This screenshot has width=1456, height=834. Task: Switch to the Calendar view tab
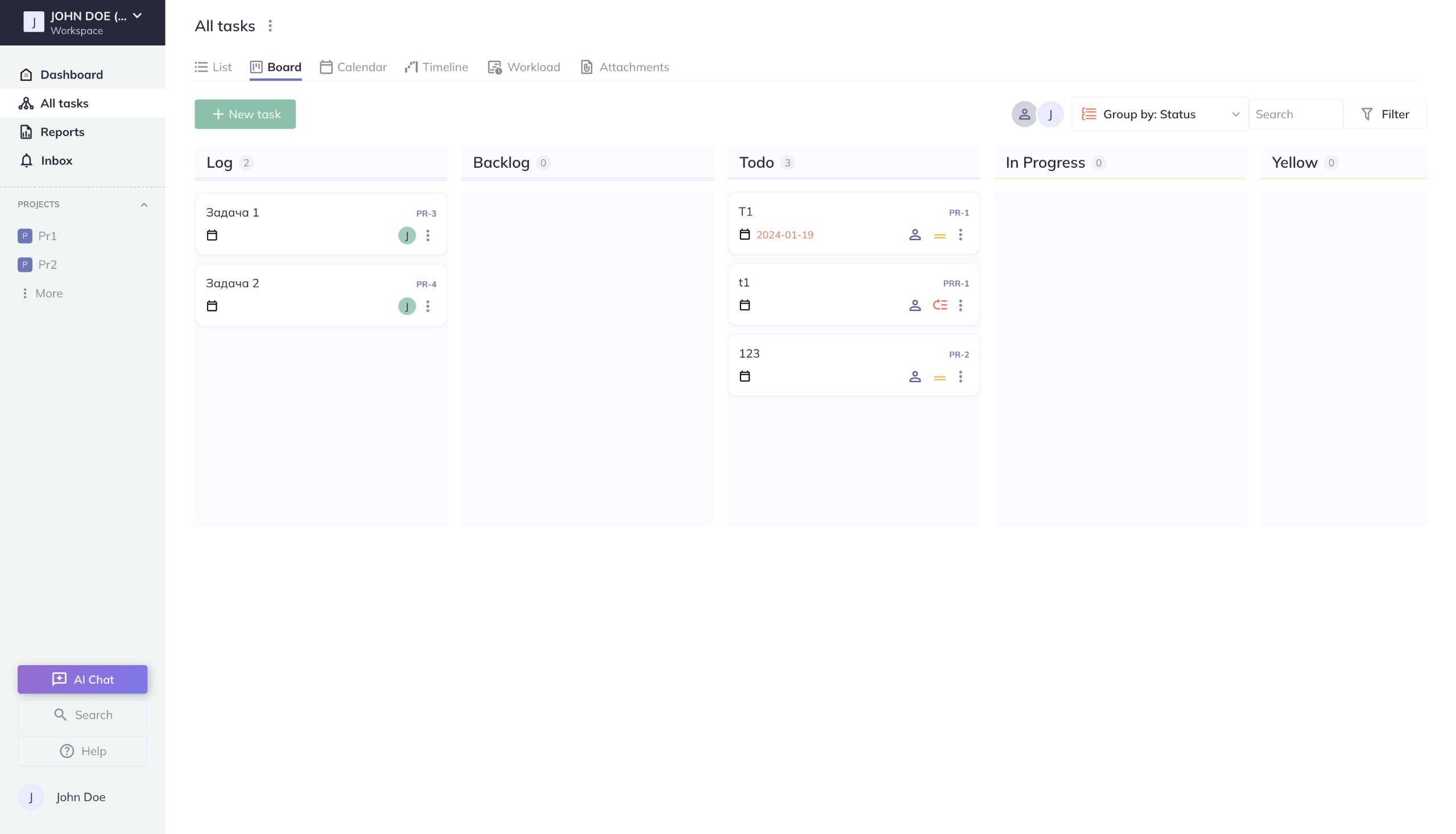point(353,67)
